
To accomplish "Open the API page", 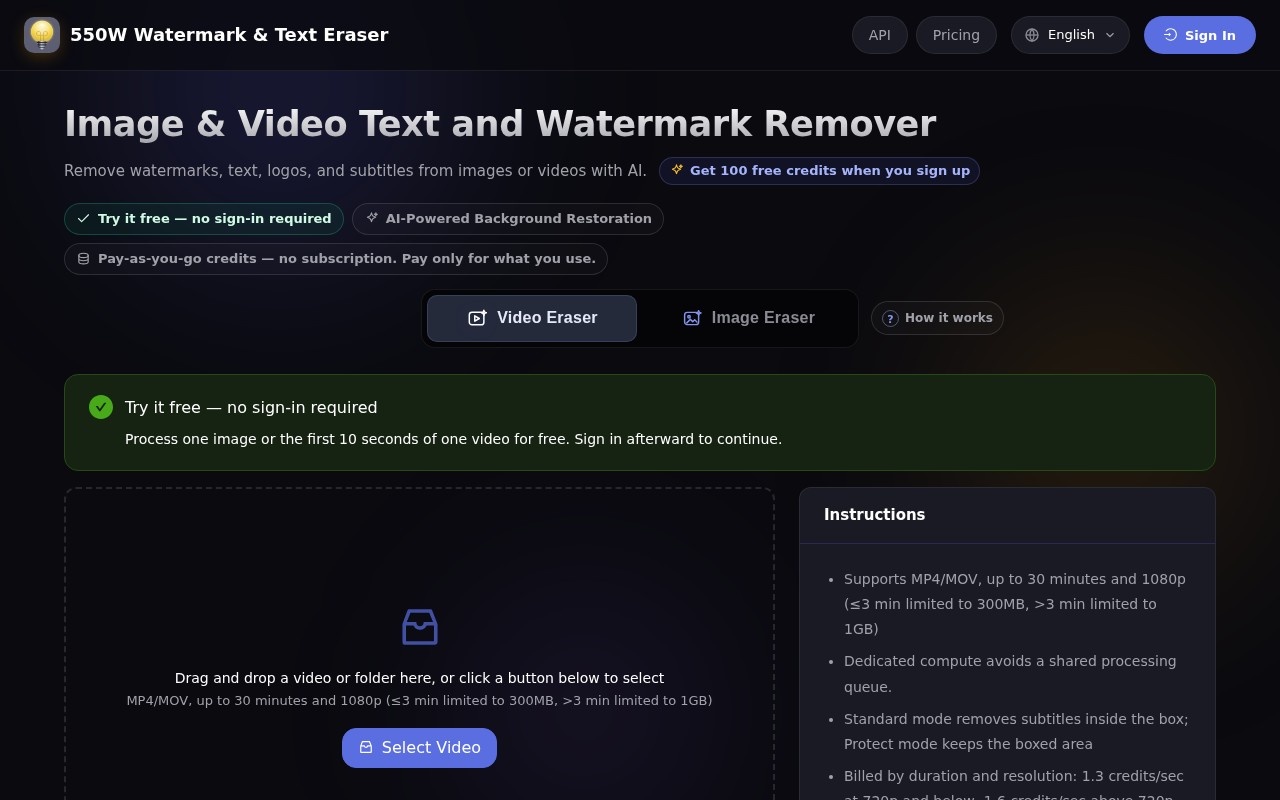I will coord(880,35).
